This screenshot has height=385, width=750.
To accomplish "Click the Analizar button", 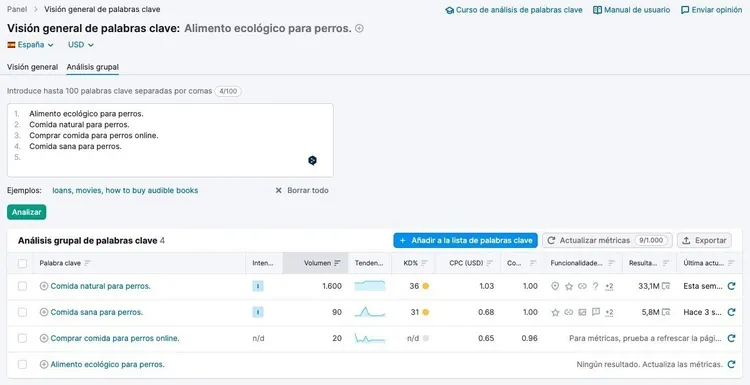I will [x=27, y=212].
